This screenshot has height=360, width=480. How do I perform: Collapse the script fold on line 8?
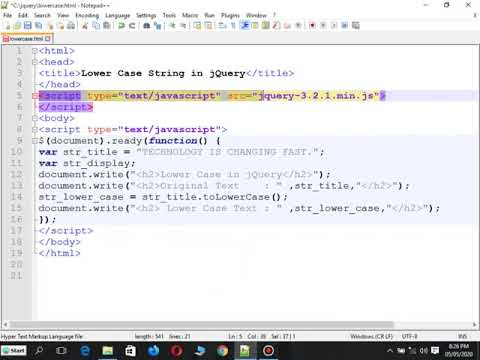pos(34,130)
